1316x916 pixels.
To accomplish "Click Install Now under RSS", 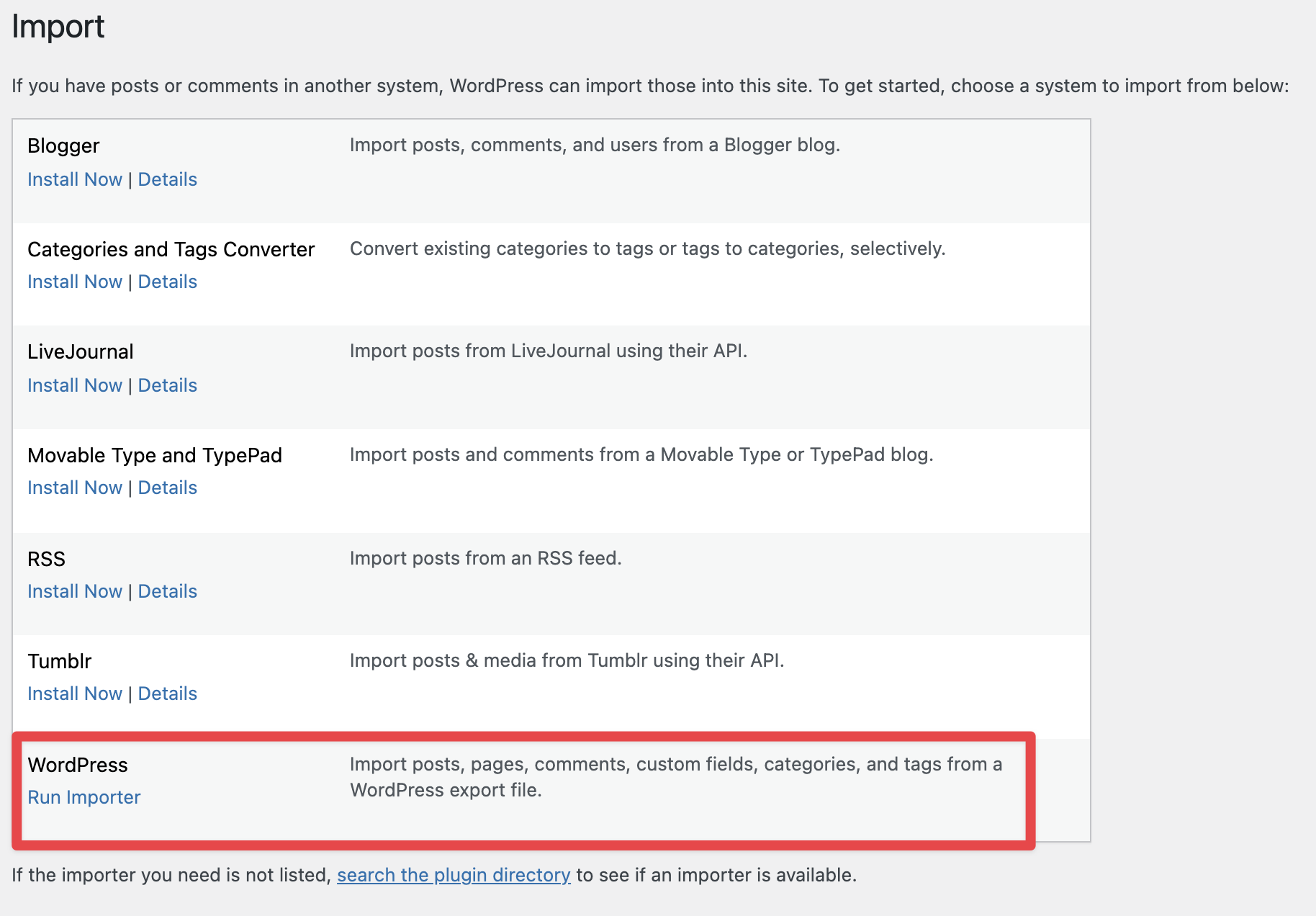I will (x=74, y=591).
